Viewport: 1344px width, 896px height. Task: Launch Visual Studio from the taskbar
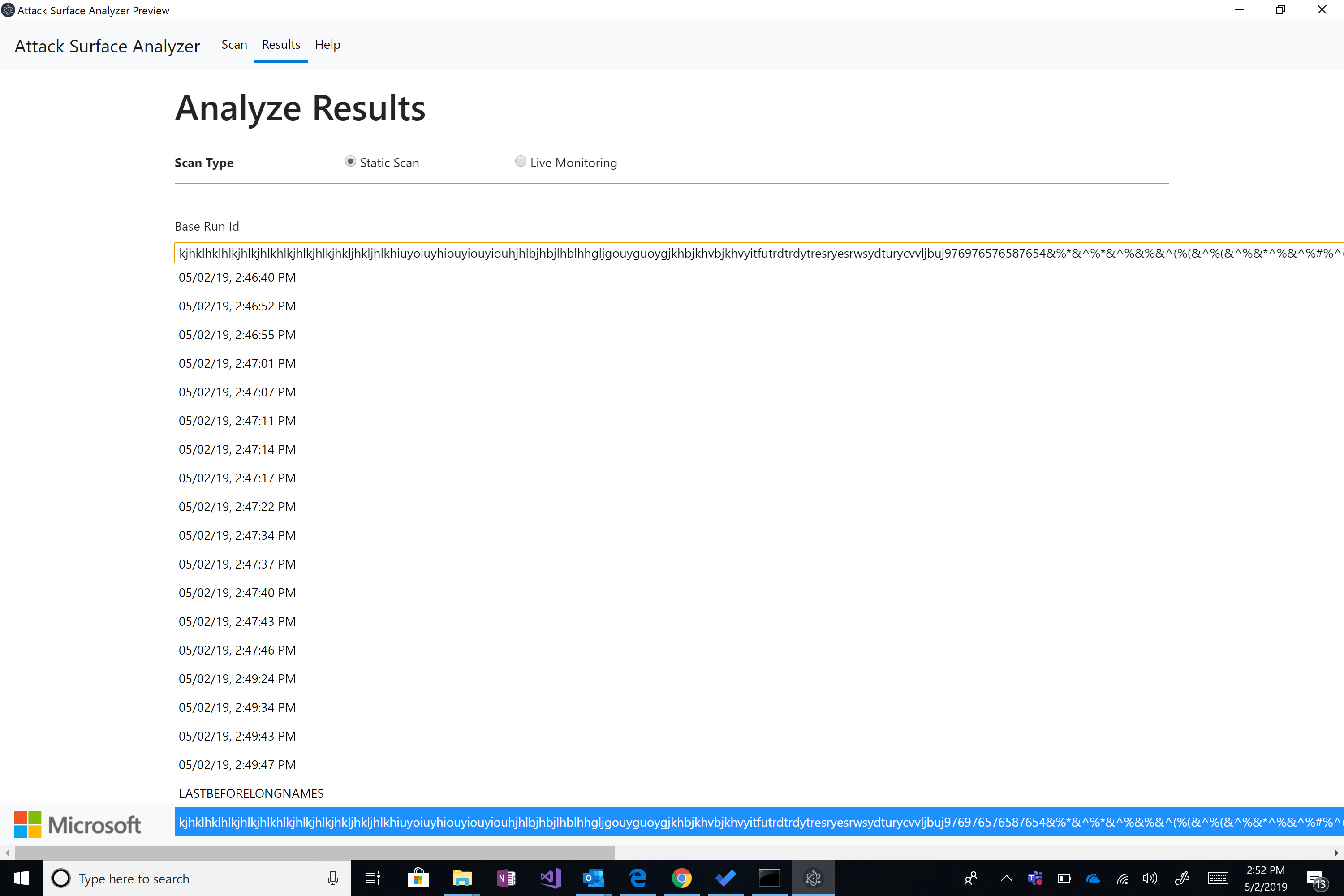click(x=550, y=878)
